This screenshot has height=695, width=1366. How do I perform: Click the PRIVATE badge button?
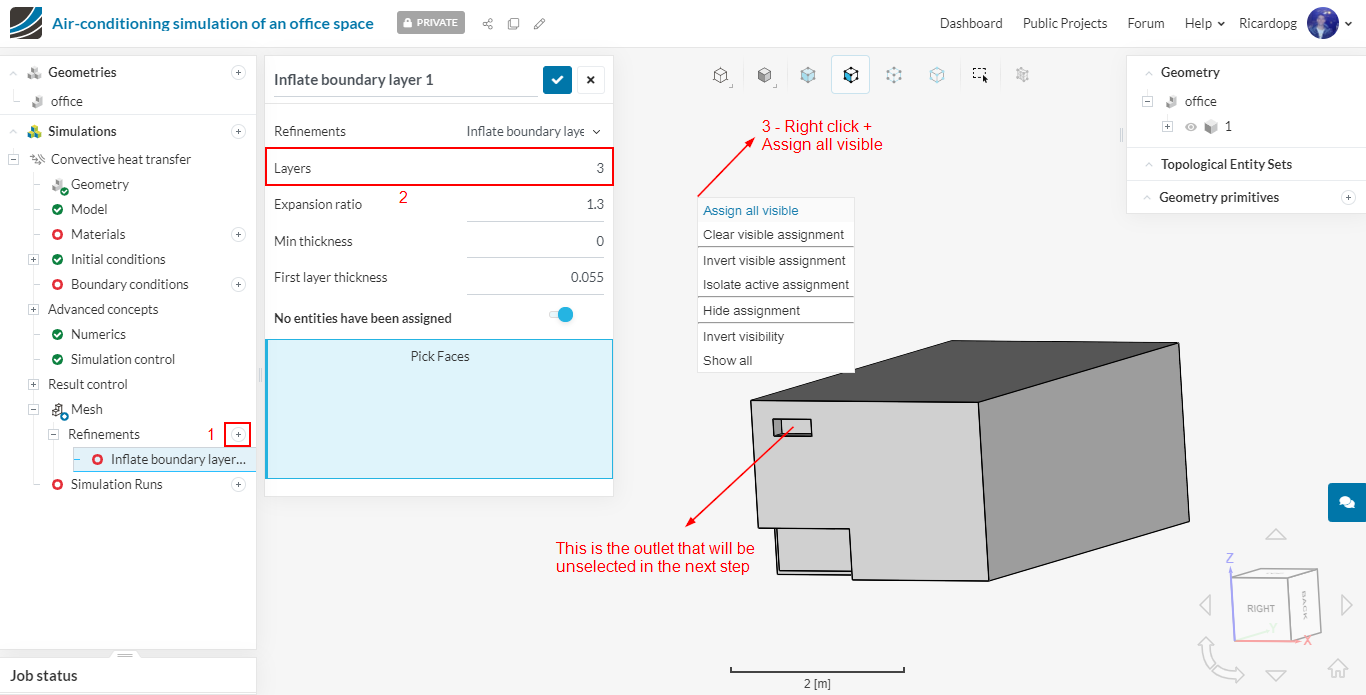coord(431,23)
